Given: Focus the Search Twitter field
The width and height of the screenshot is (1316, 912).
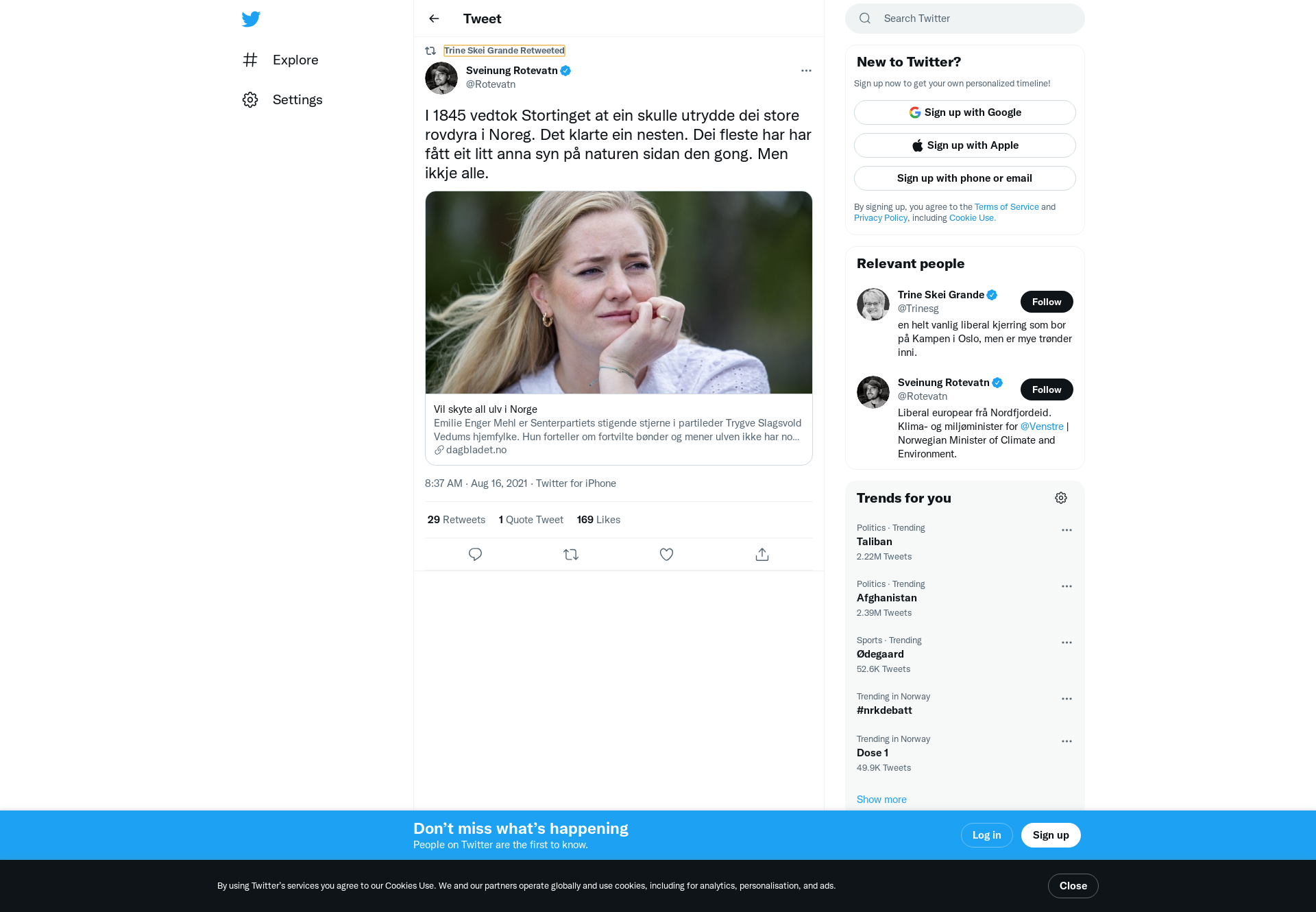Looking at the screenshot, I should coord(965,19).
